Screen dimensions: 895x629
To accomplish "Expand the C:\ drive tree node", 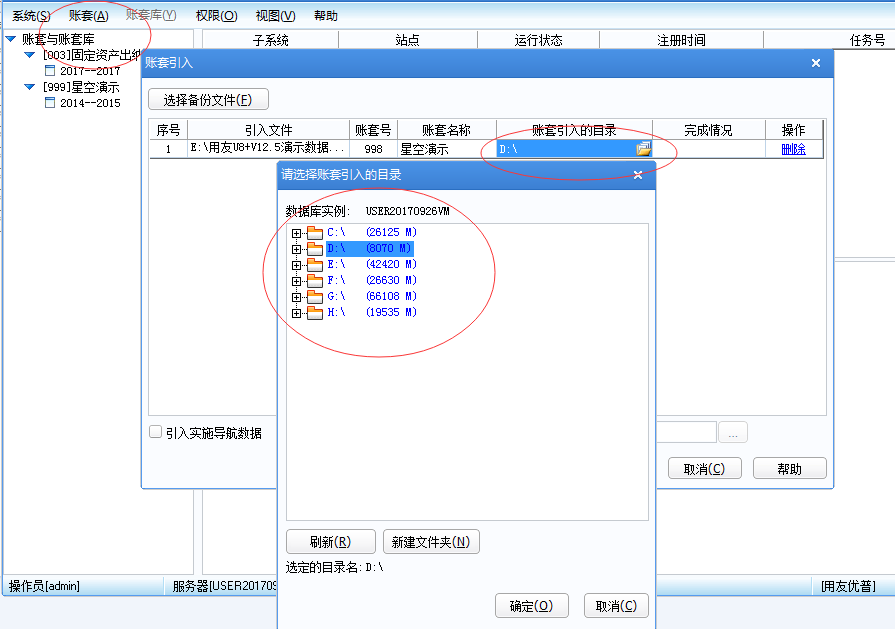I will tap(296, 233).
